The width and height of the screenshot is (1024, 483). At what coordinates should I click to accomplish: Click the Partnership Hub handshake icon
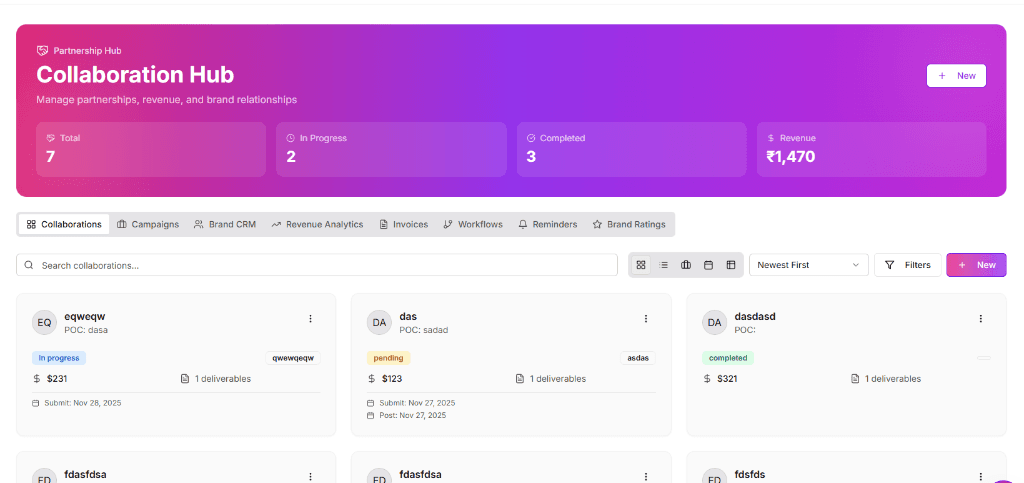click(x=42, y=50)
